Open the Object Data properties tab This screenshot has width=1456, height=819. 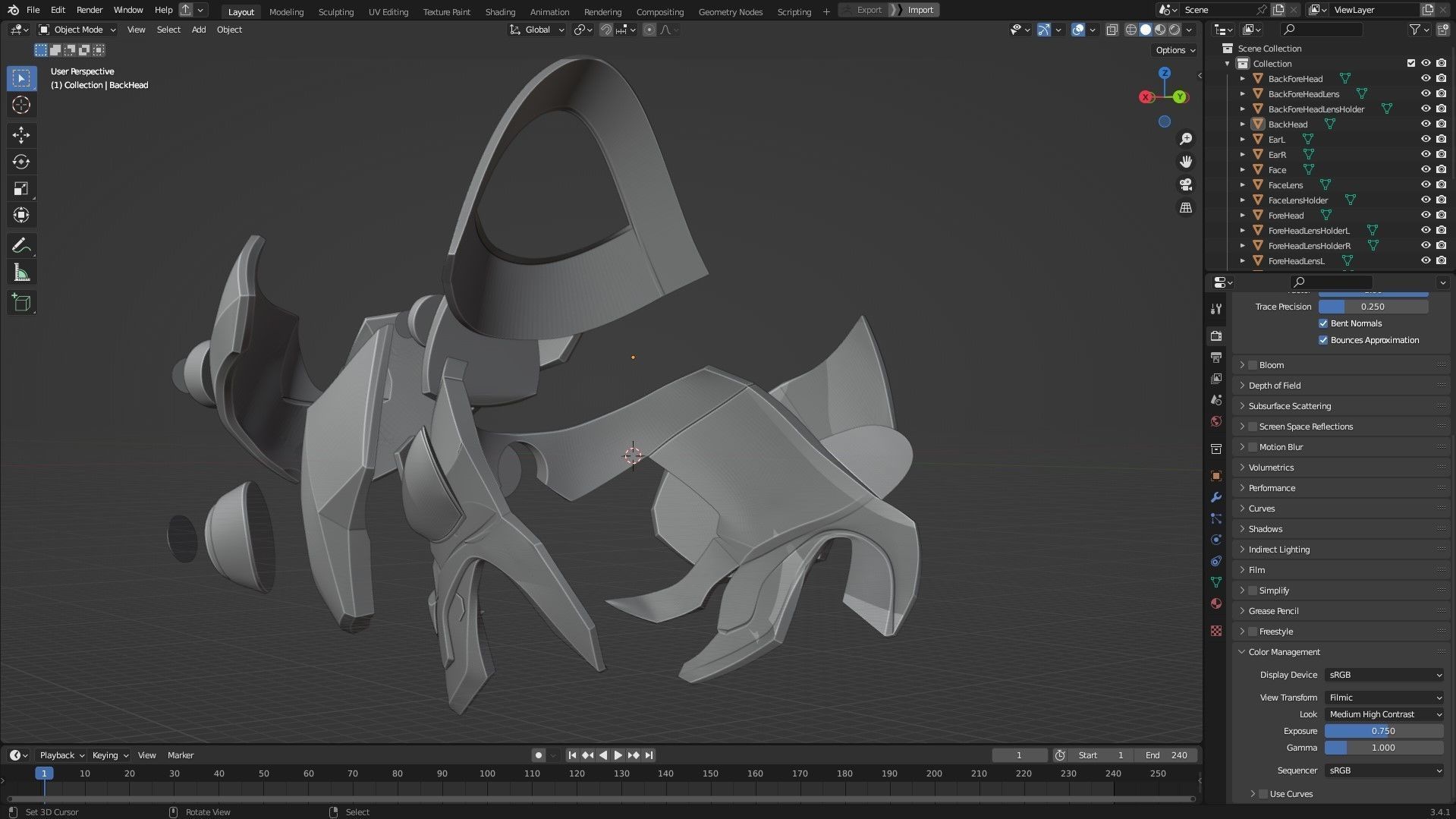pos(1216,582)
